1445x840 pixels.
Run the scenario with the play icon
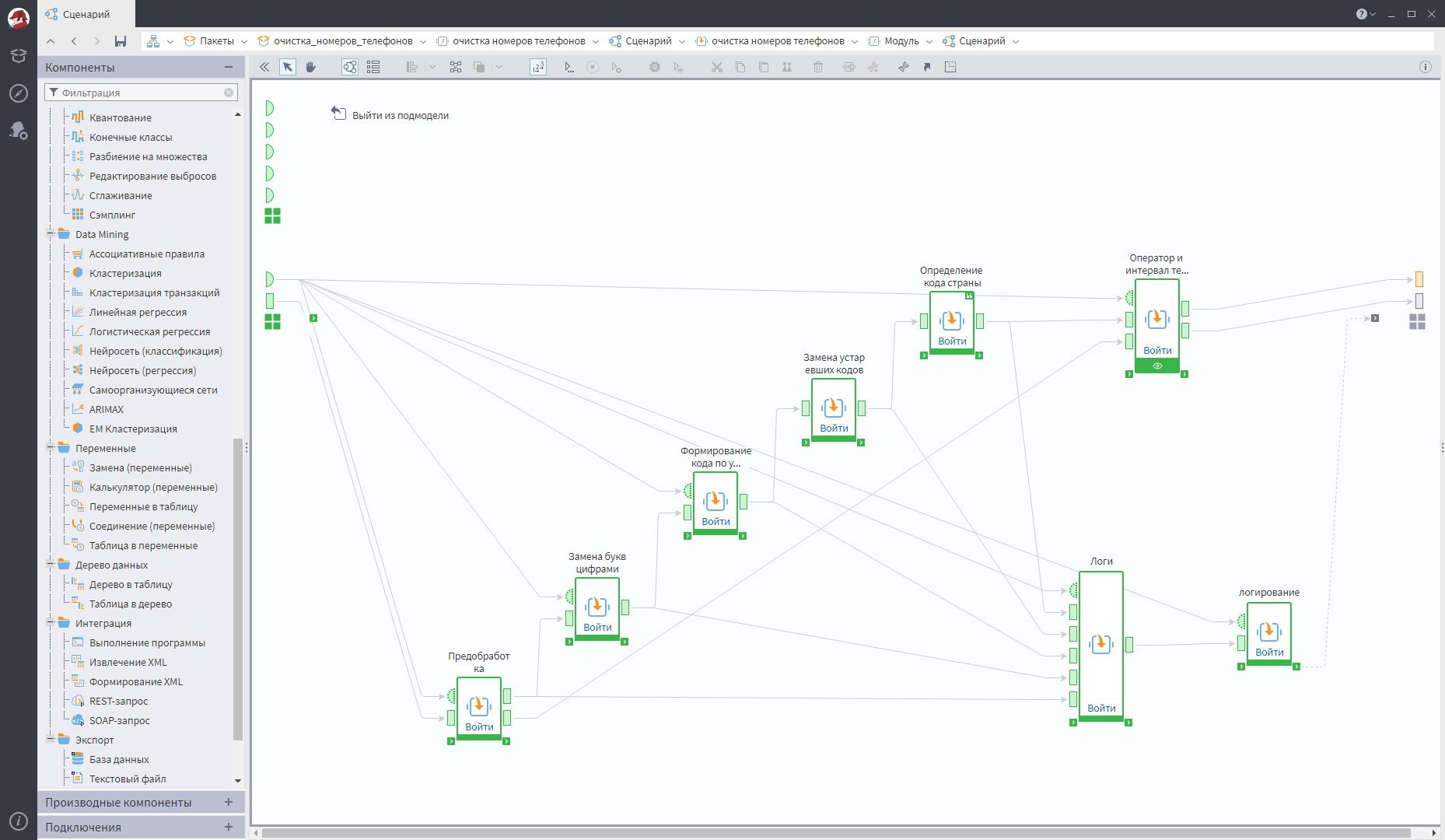coord(569,67)
